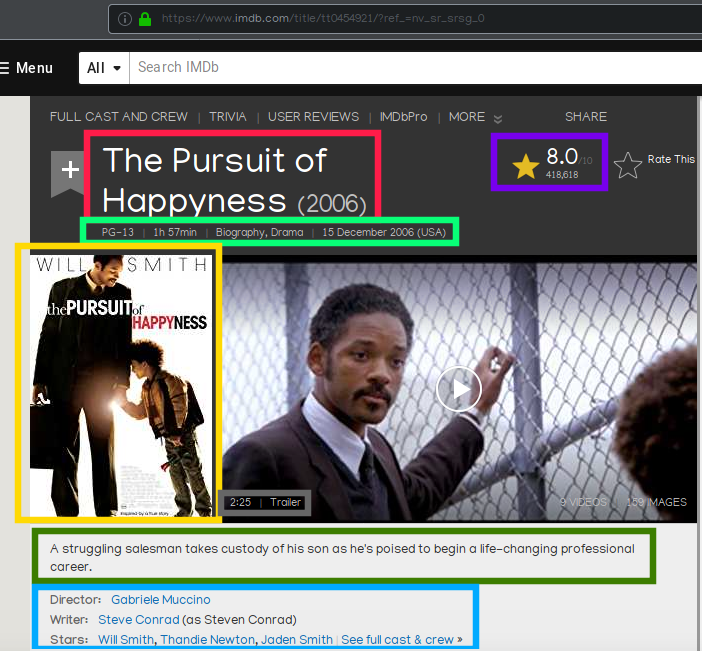Click See full cast & crew link
702x651 pixels.
(402, 639)
